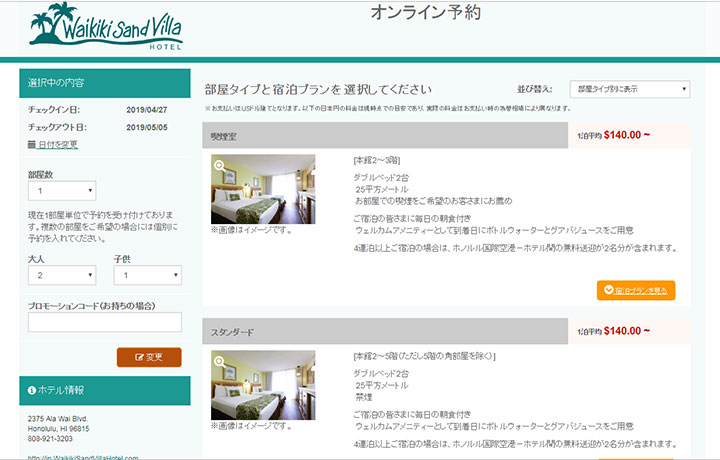Click the check-in date 2019/04/27
This screenshot has width=720, height=460.
click(x=147, y=110)
